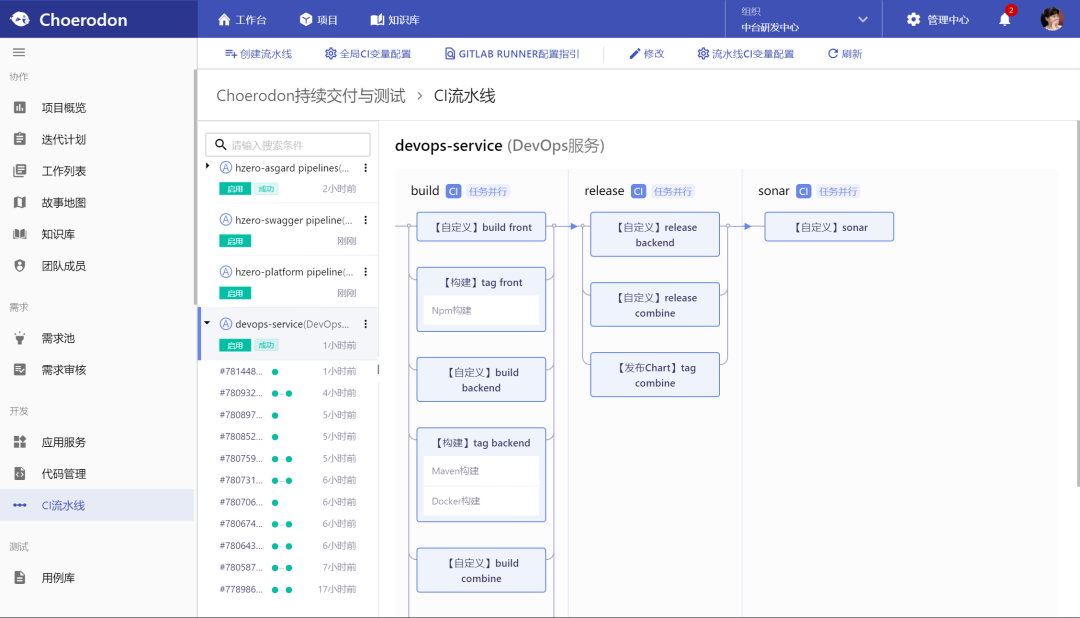Click the 修改 edit button
Image resolution: width=1080 pixels, height=618 pixels.
tap(646, 54)
